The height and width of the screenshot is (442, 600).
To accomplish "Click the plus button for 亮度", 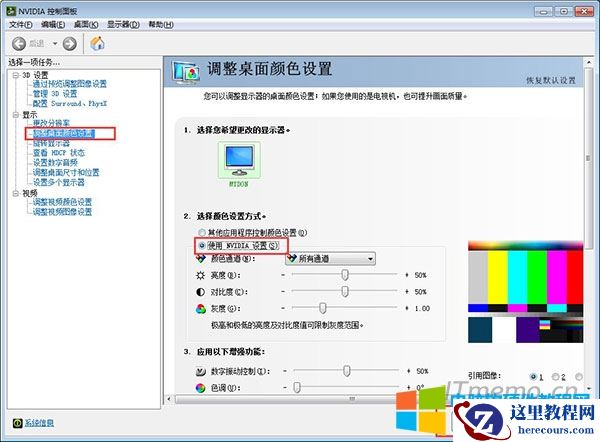I will (406, 275).
